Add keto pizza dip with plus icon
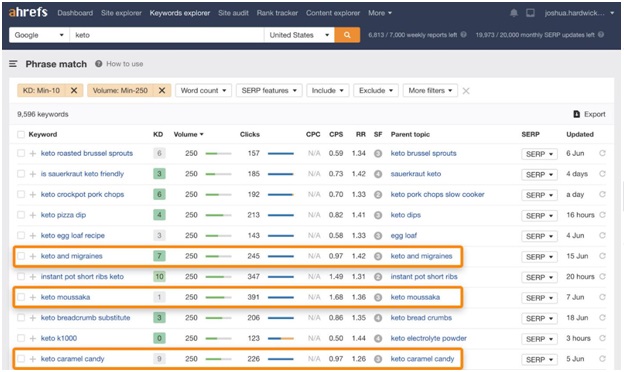 point(33,215)
